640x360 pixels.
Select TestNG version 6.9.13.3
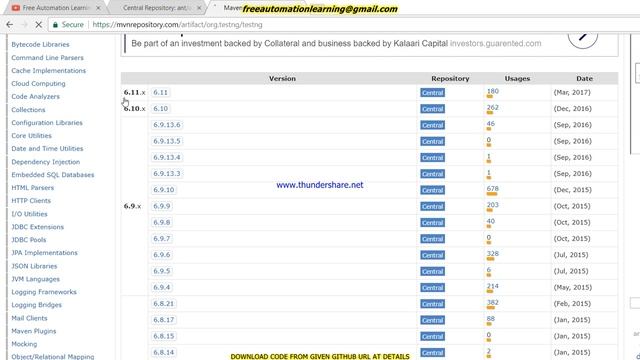point(167,174)
